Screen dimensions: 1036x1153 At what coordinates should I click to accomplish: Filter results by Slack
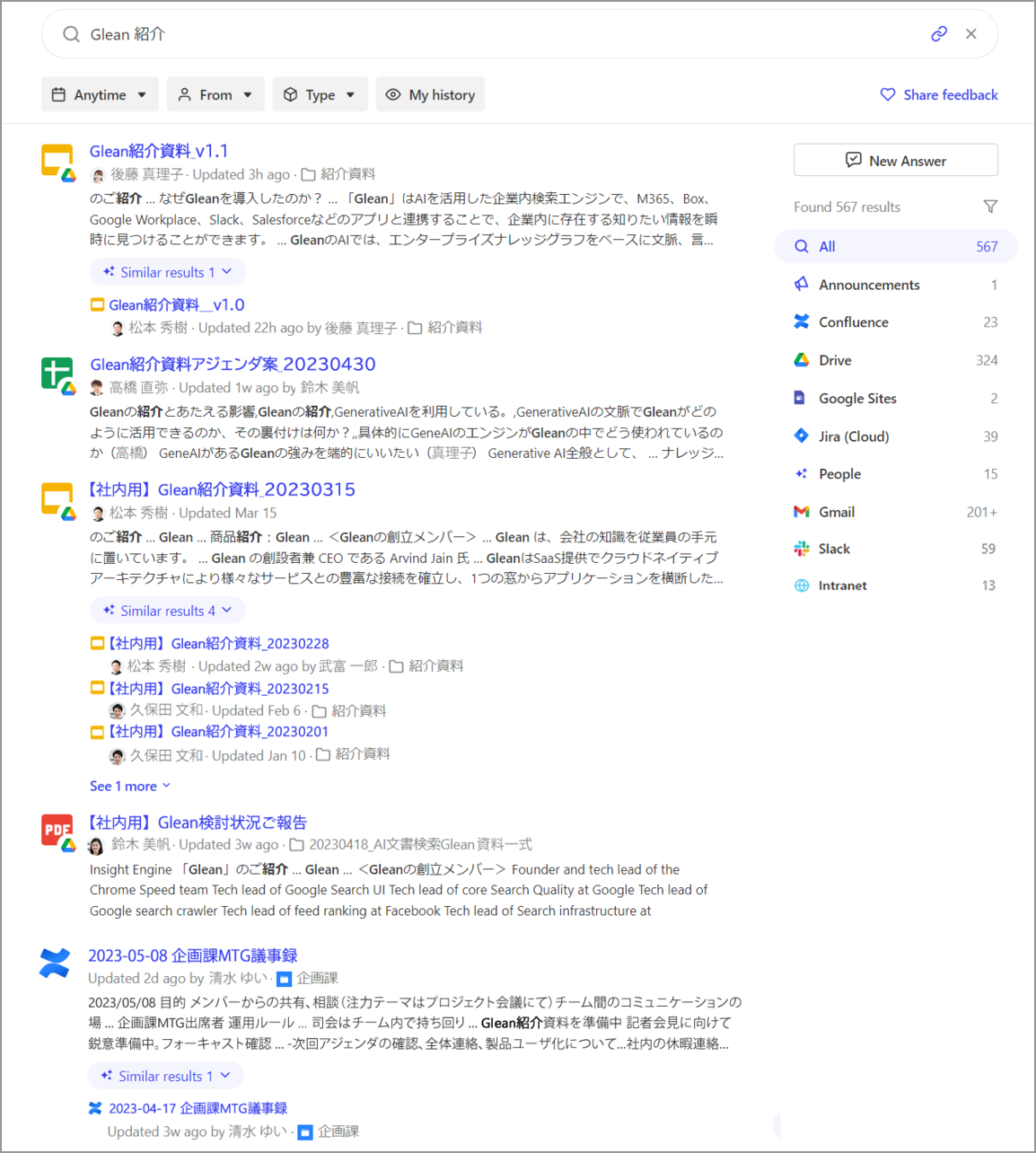[896, 549]
